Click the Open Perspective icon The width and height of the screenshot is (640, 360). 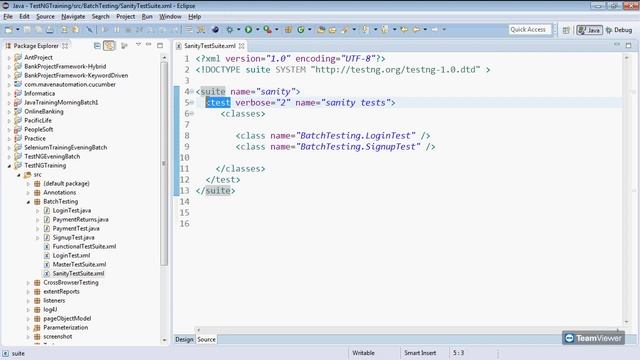(566, 30)
